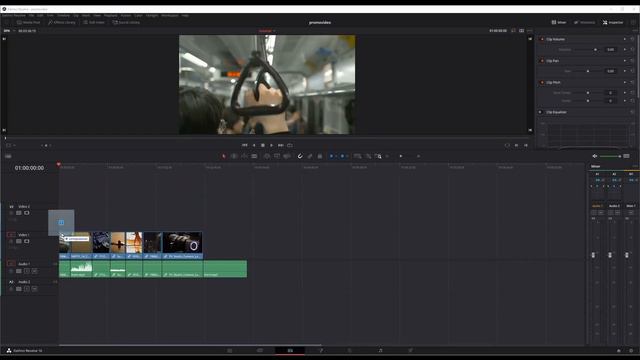The width and height of the screenshot is (640, 360).
Task: Click the timeline zoom minus button
Action: coord(387,156)
